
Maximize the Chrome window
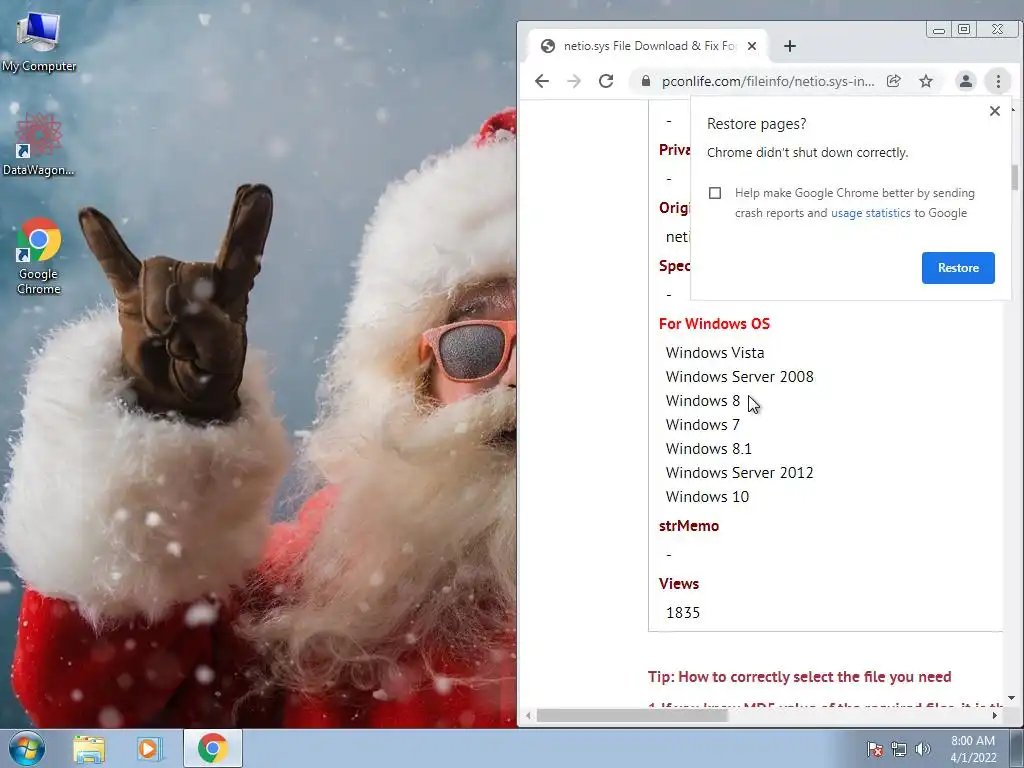[x=964, y=29]
